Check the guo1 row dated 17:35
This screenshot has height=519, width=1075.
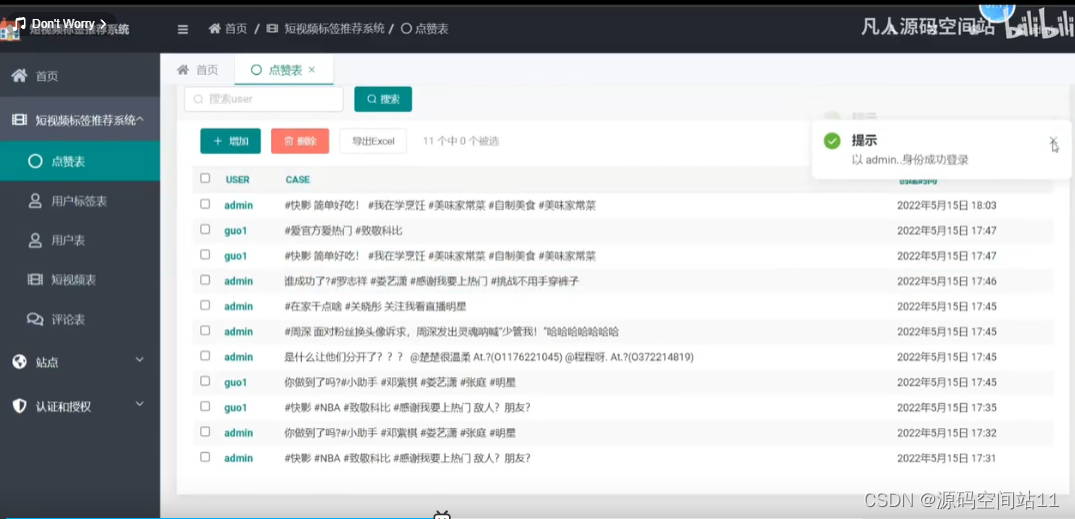tap(205, 406)
